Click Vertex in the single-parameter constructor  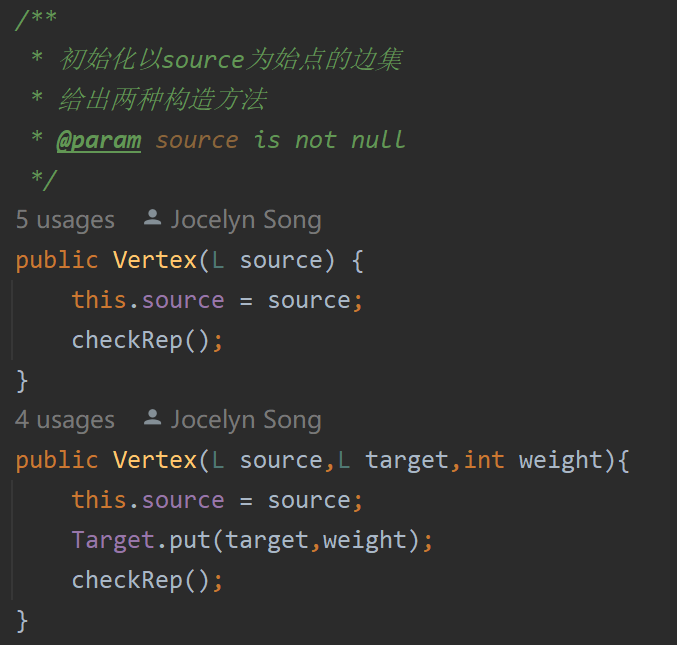point(155,260)
